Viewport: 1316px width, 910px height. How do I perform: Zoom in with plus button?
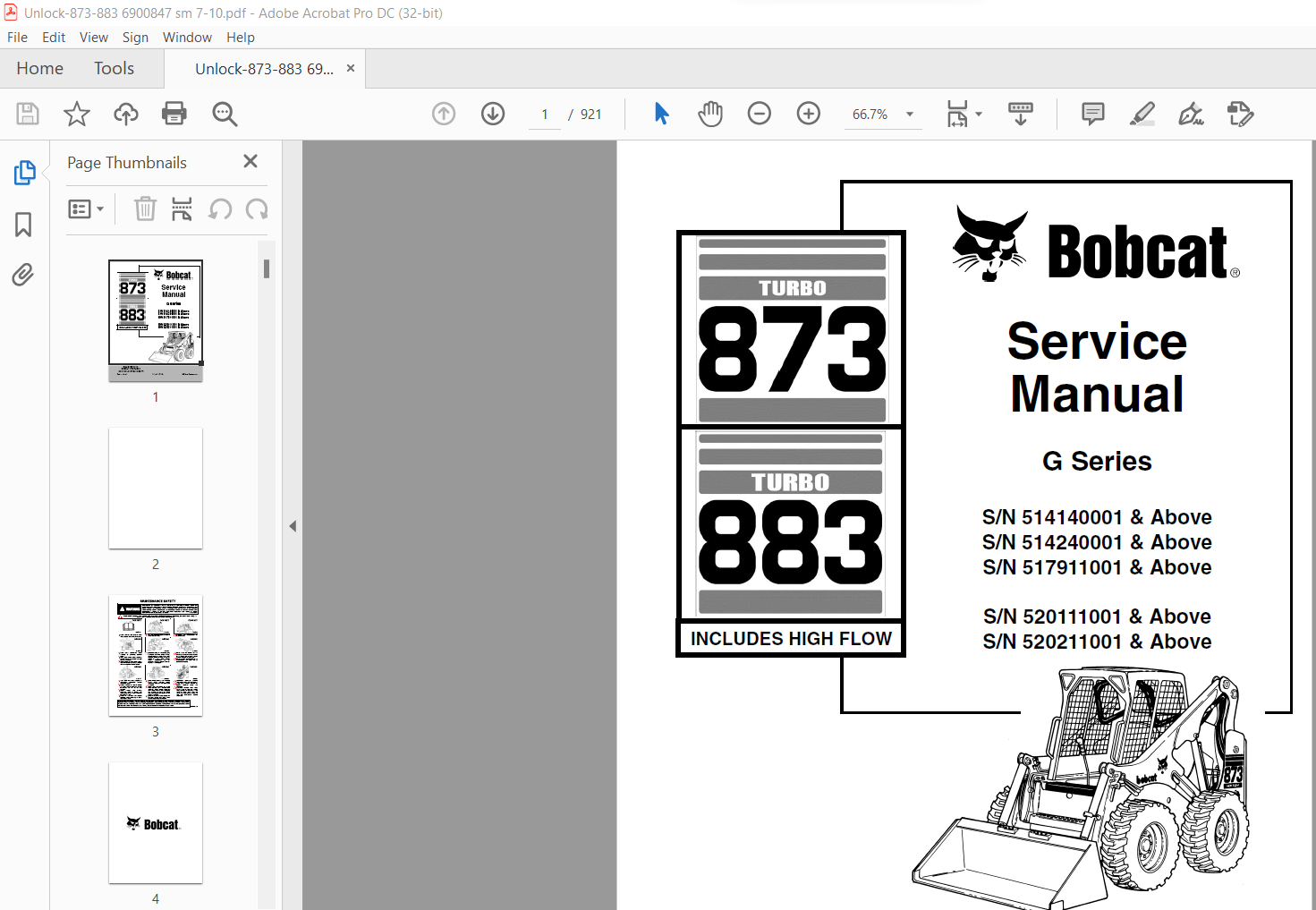tap(809, 114)
